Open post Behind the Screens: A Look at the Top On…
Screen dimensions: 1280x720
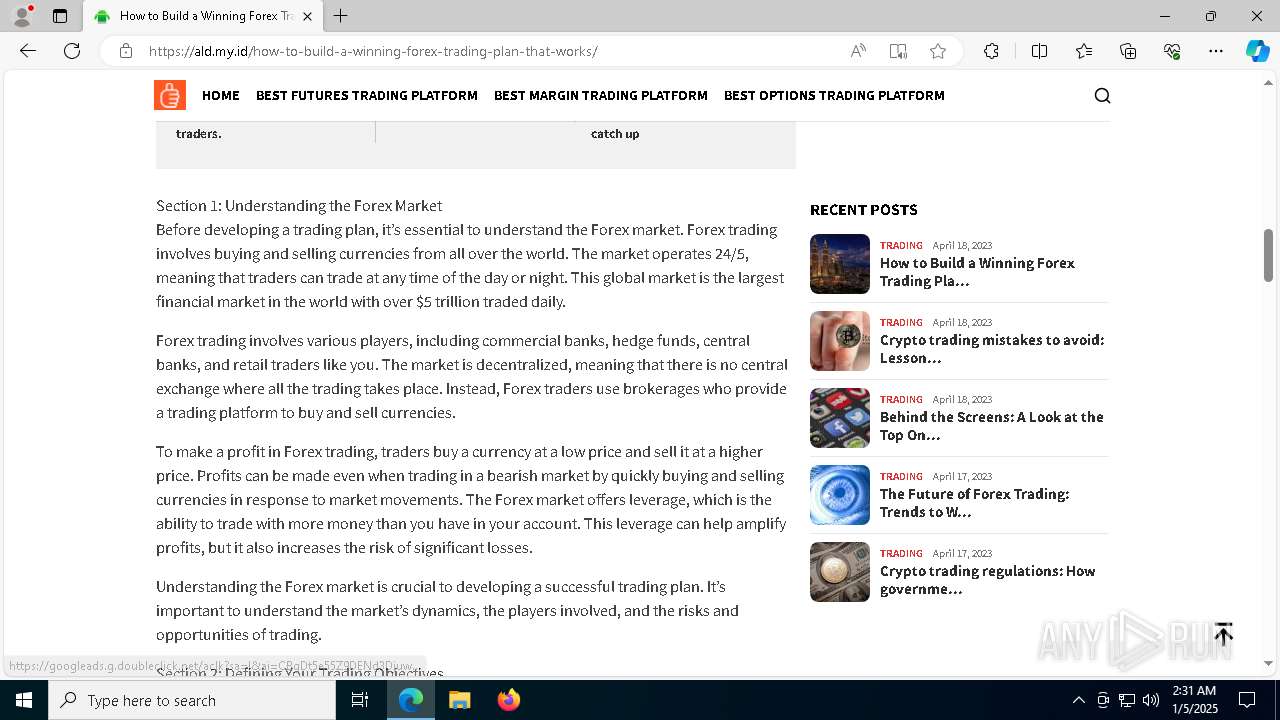(x=991, y=426)
